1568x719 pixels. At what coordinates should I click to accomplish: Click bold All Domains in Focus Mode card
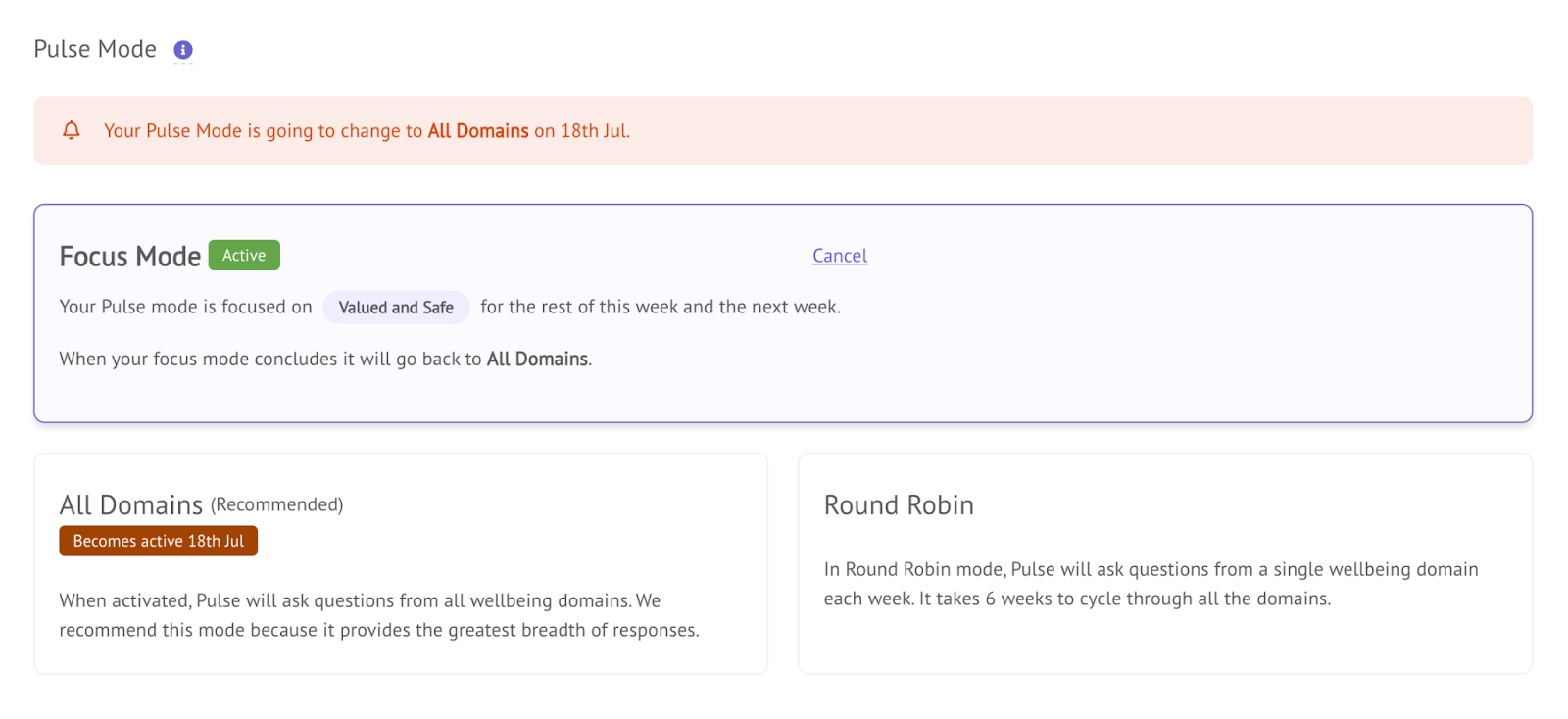click(537, 359)
